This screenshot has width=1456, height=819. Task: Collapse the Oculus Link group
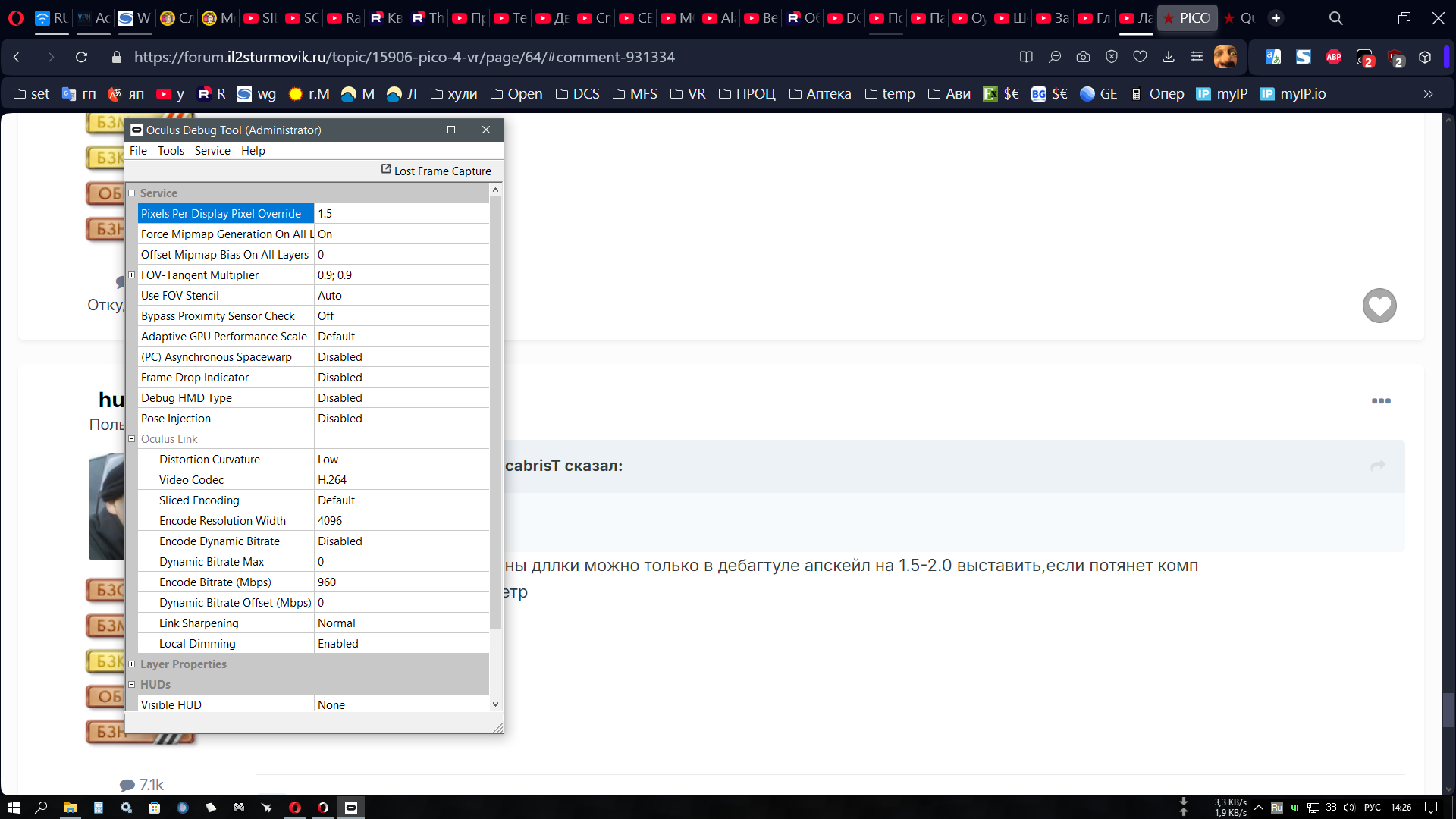pos(131,439)
